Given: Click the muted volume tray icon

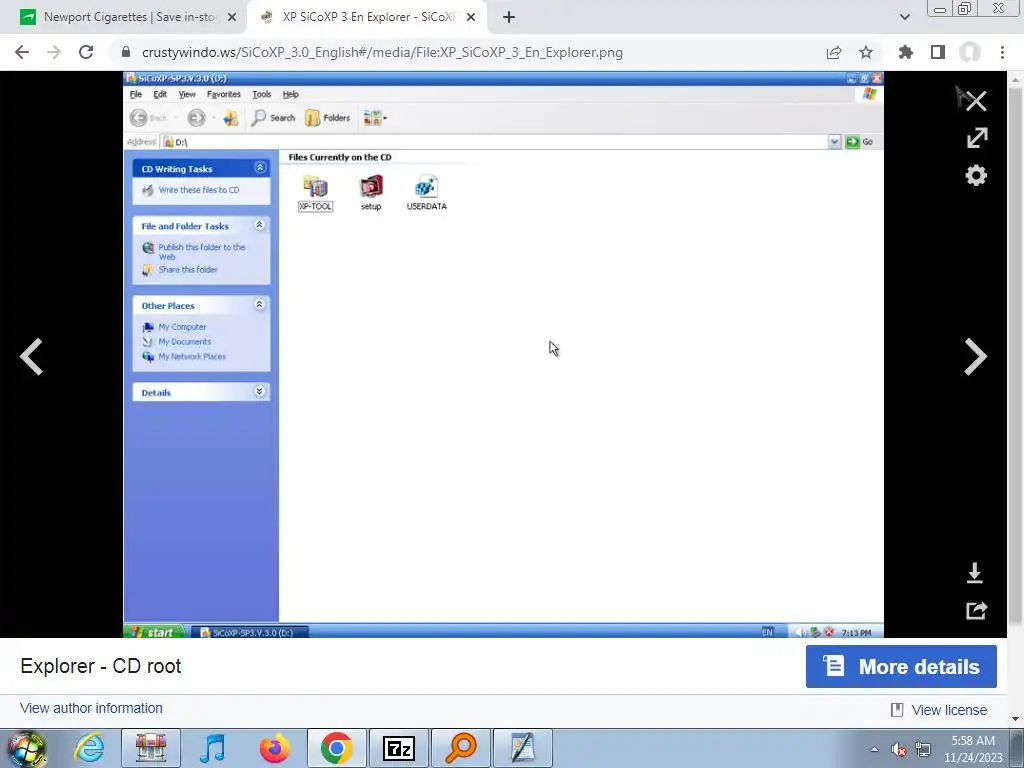Looking at the screenshot, I should (899, 750).
